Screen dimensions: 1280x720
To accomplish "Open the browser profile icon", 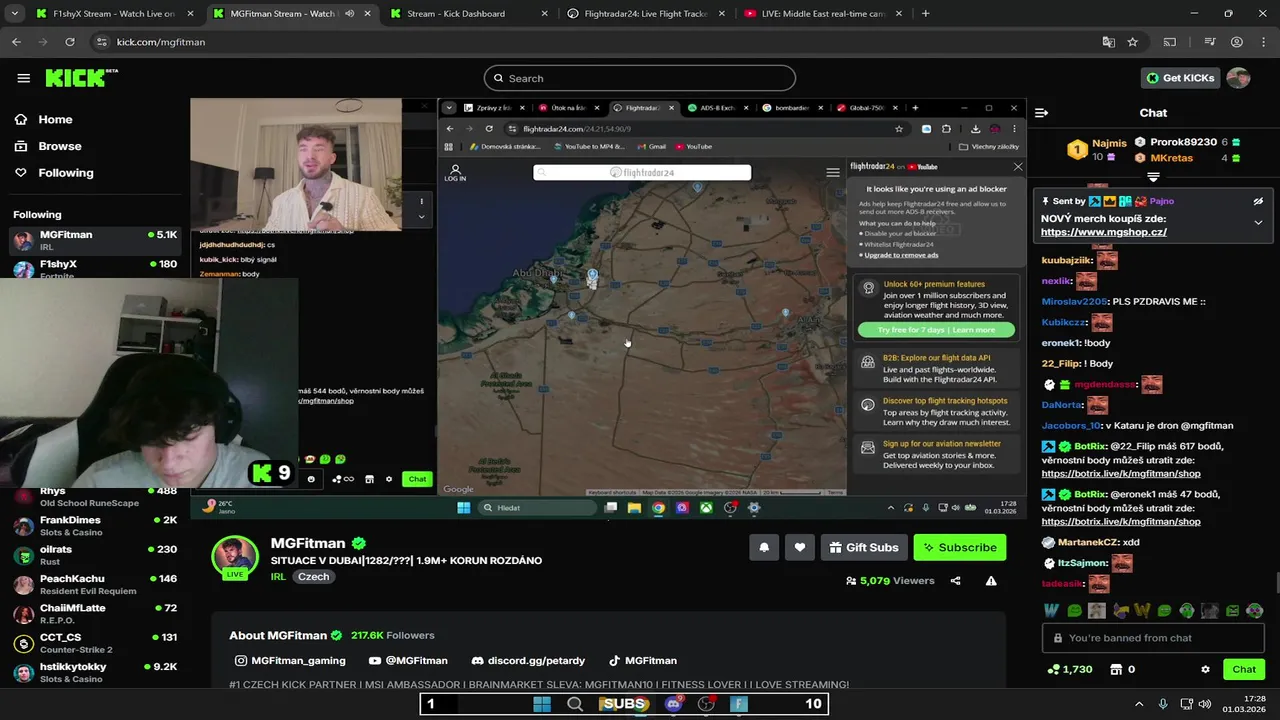I will click(x=1237, y=42).
